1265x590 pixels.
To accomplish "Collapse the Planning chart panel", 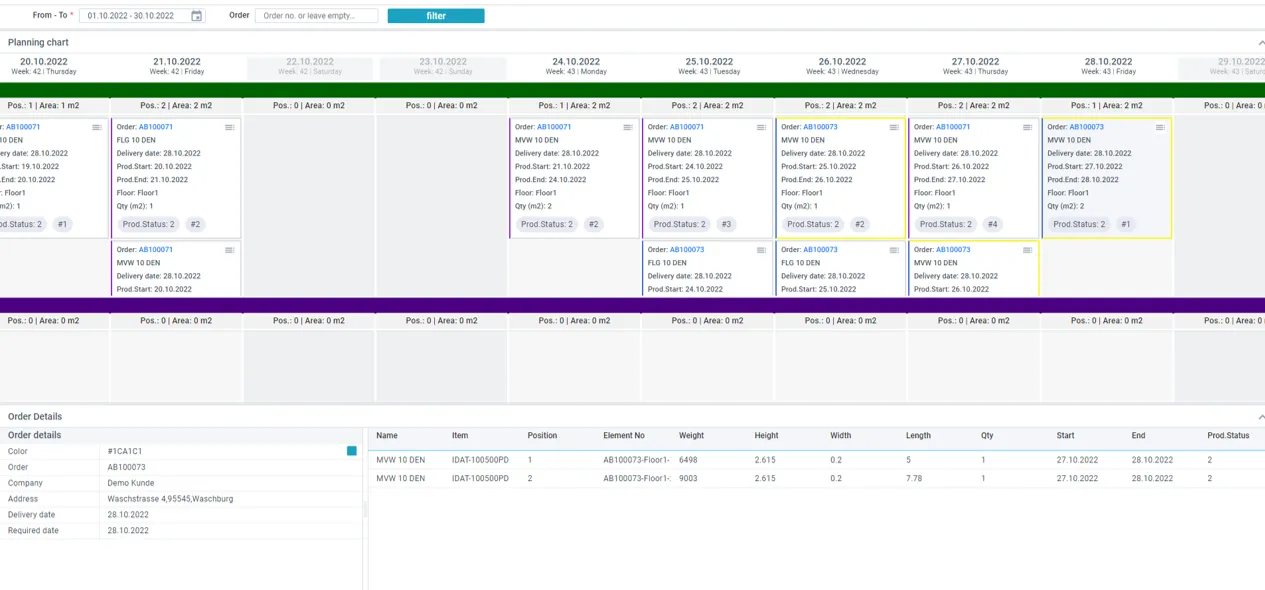I will [x=1260, y=43].
